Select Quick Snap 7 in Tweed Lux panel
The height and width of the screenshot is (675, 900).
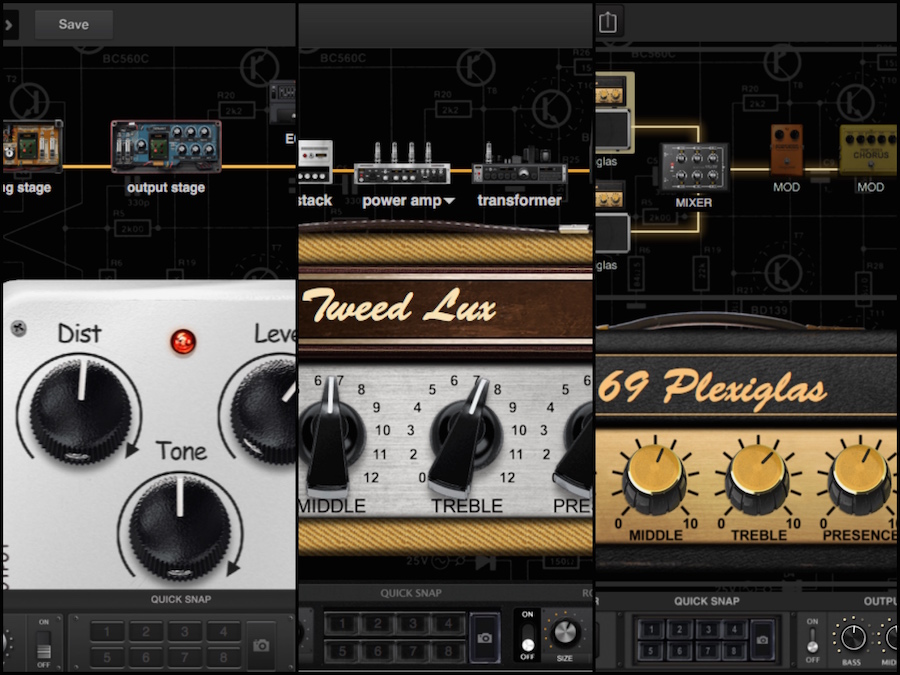(x=413, y=651)
